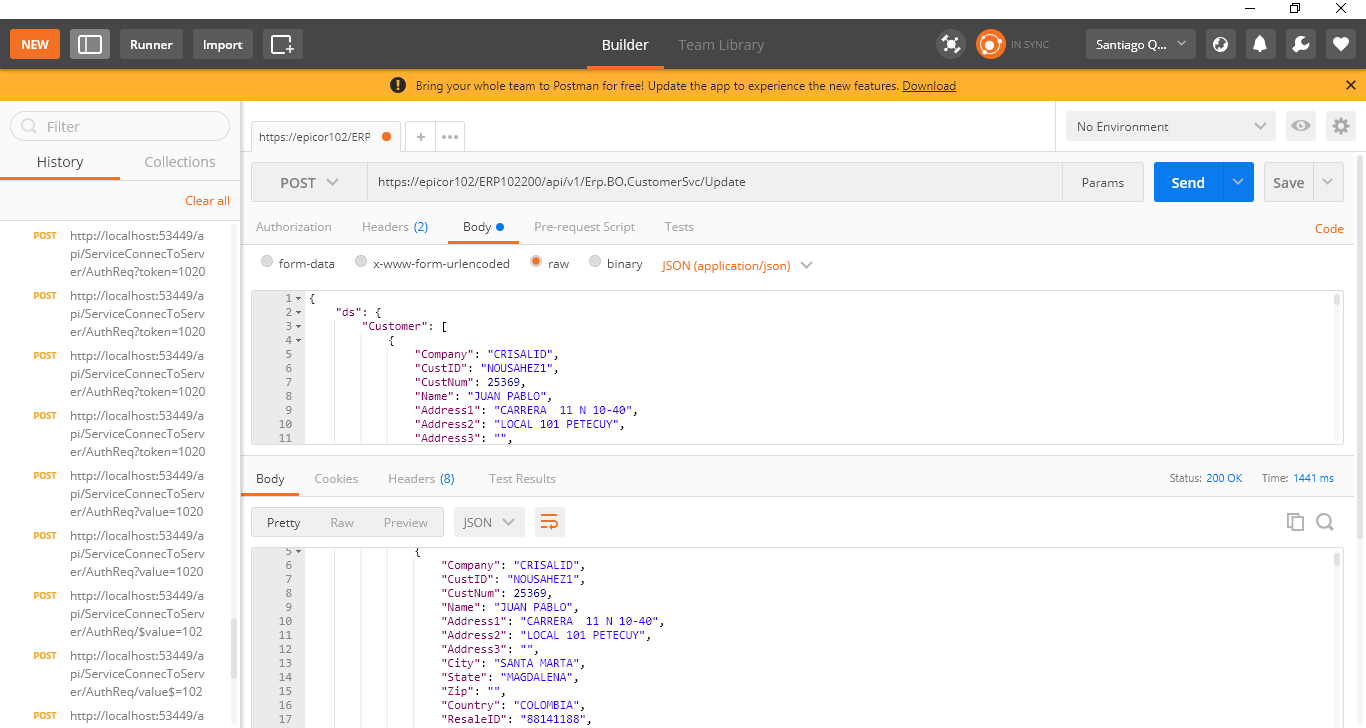Switch response view to Raw
This screenshot has width=1366, height=728.
342,522
